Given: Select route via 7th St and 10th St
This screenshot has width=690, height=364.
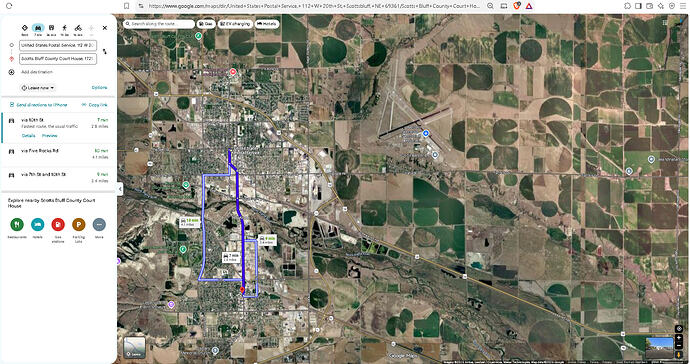Looking at the screenshot, I should 59,177.
